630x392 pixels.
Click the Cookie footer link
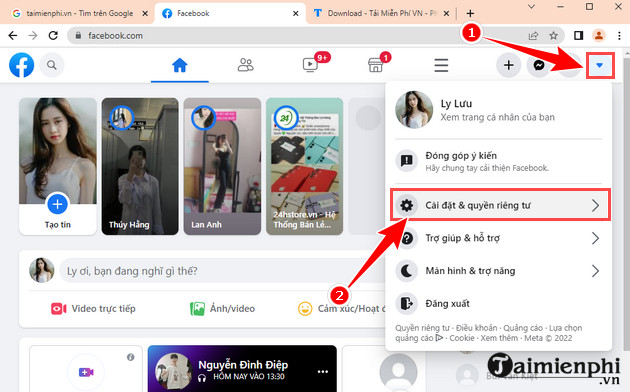462,338
